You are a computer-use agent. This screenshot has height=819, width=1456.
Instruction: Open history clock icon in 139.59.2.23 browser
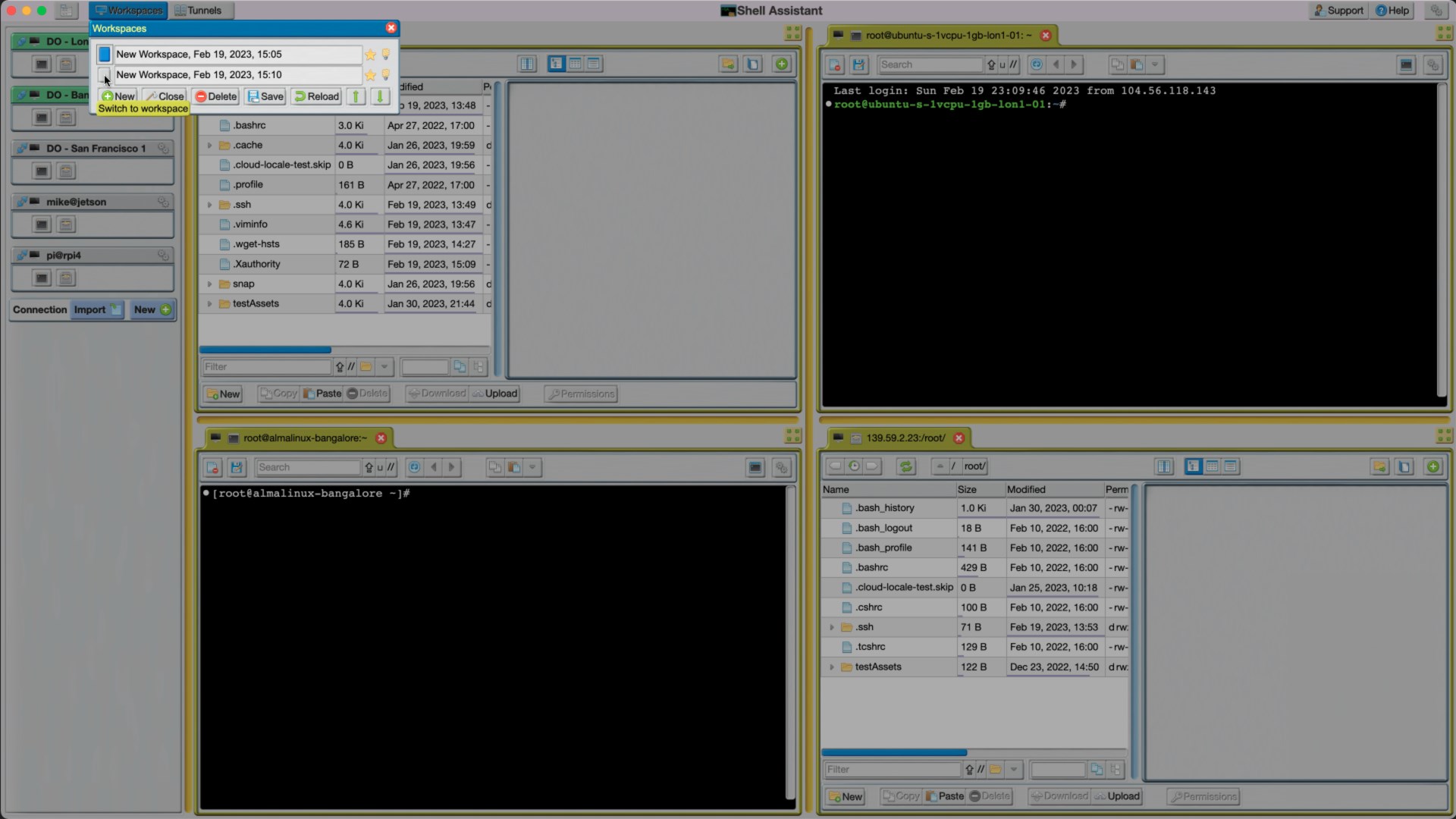(854, 466)
